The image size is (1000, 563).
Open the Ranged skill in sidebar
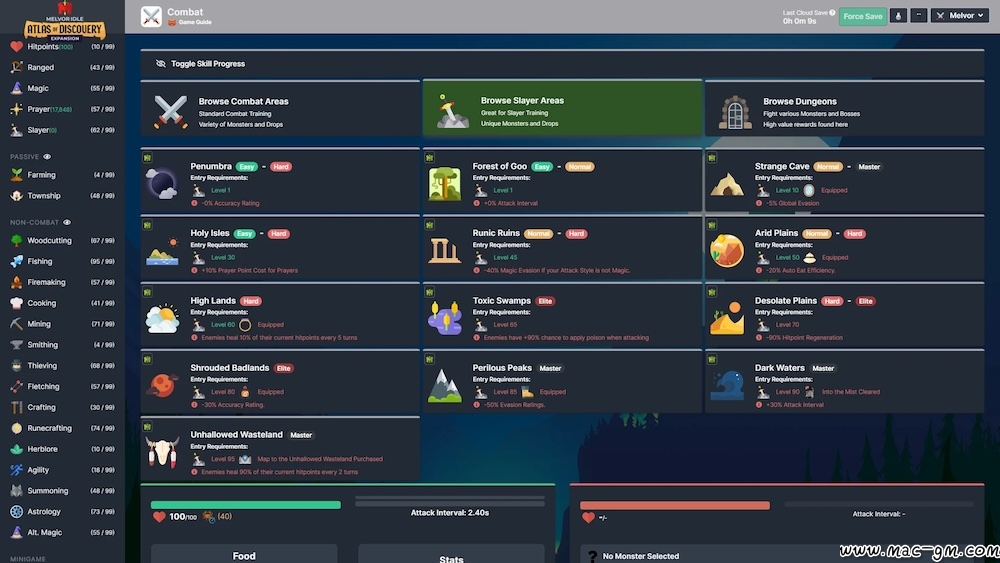[x=62, y=67]
